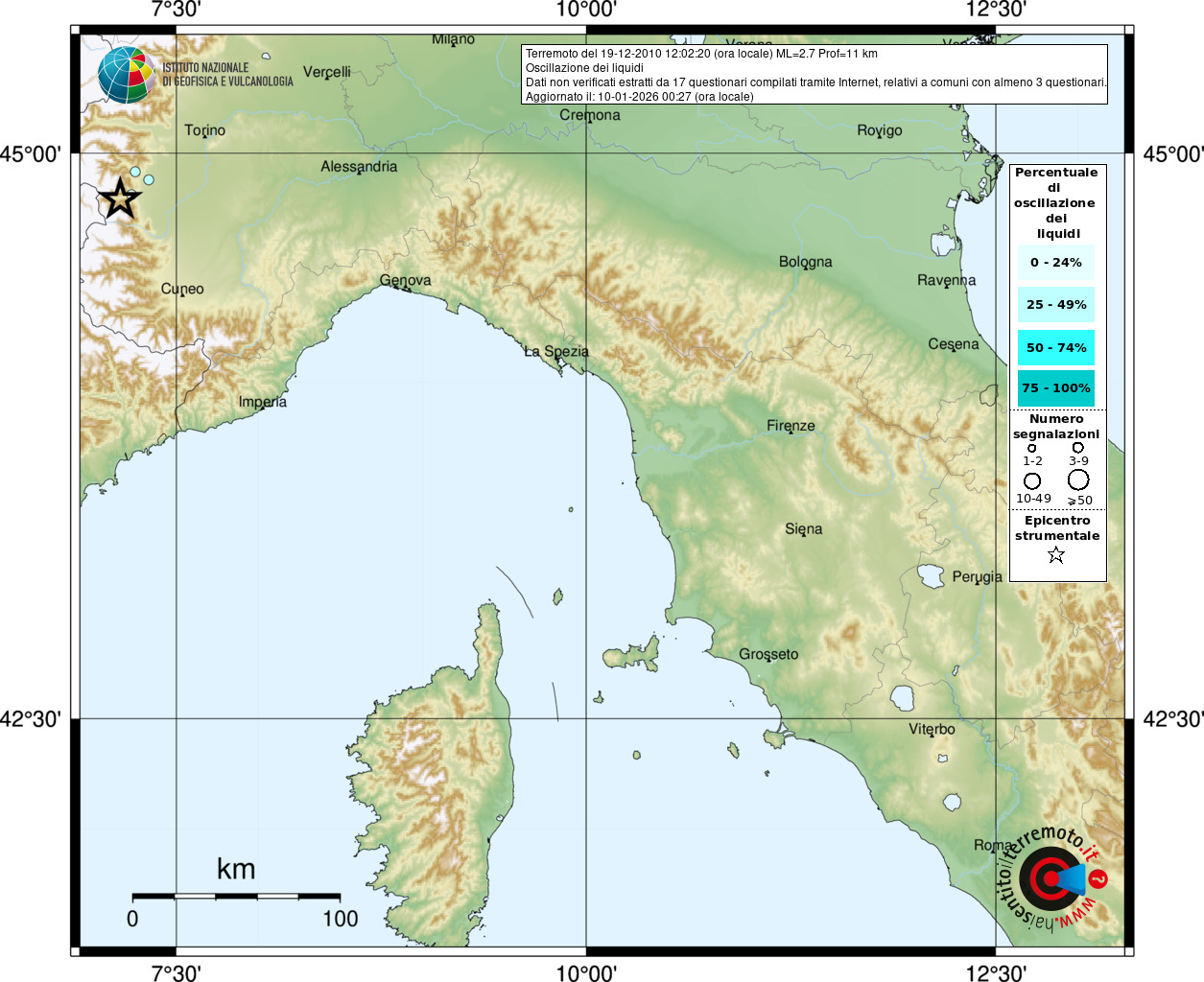Select the 0 - 24% color swatch

point(1056,262)
